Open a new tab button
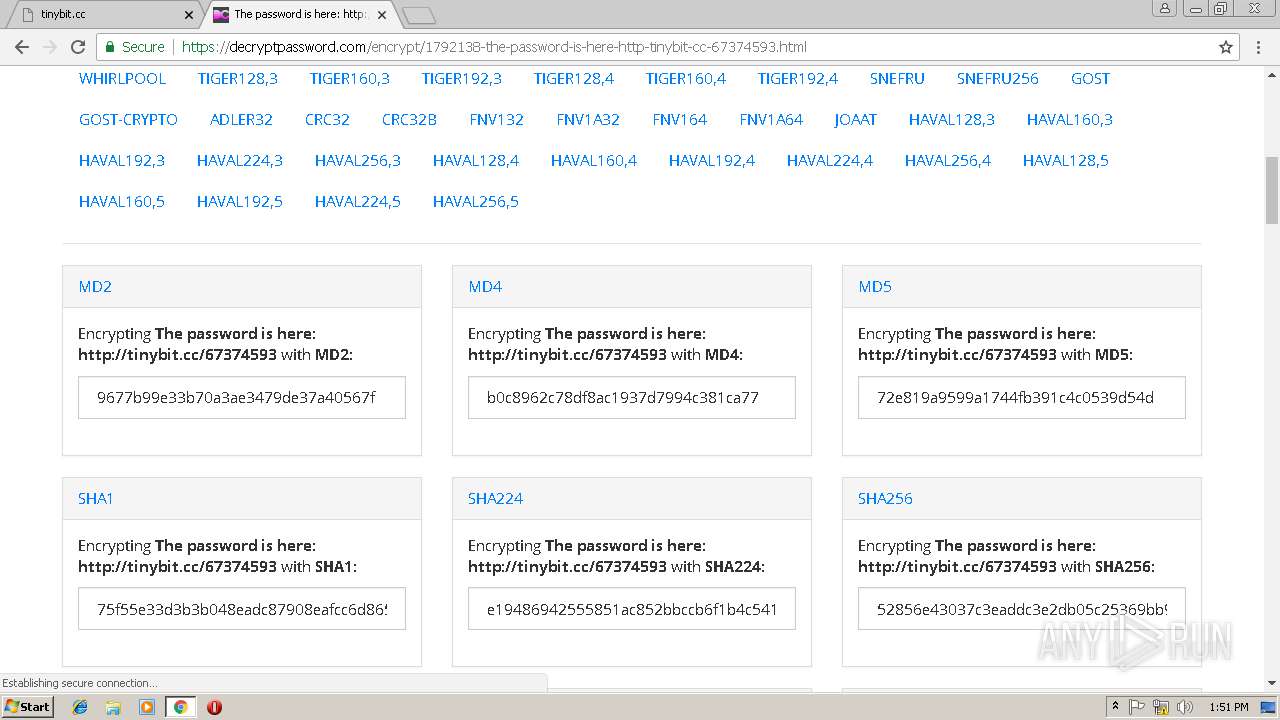The width and height of the screenshot is (1280, 720). 418,15
